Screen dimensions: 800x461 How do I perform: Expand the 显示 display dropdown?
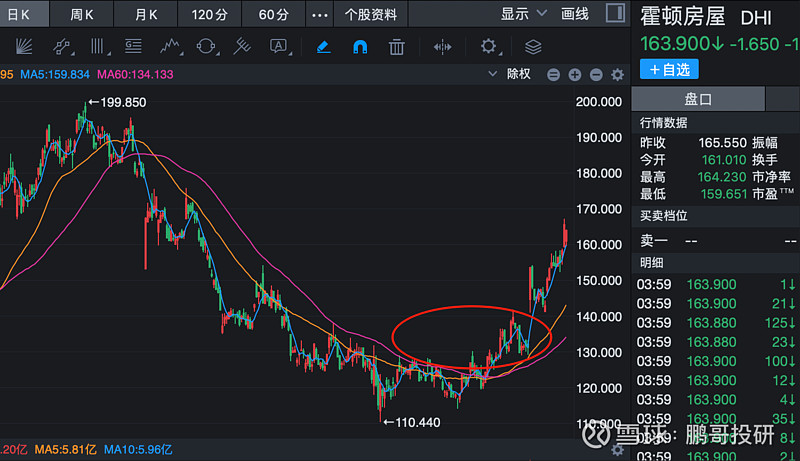pyautogui.click(x=523, y=14)
